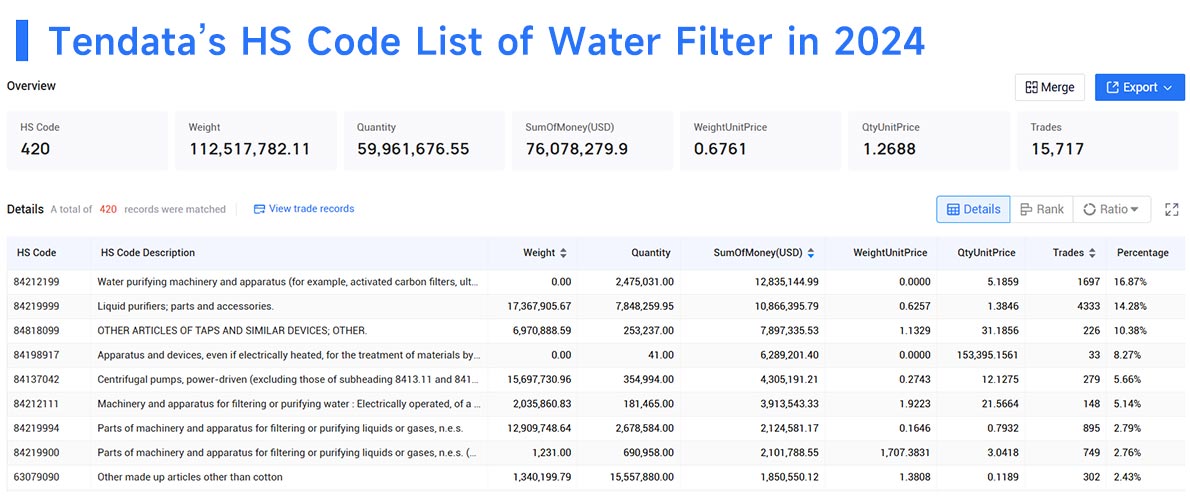Click 'Centrifugal pumps, power-driven' description
The width and height of the screenshot is (1190, 500).
point(288,379)
